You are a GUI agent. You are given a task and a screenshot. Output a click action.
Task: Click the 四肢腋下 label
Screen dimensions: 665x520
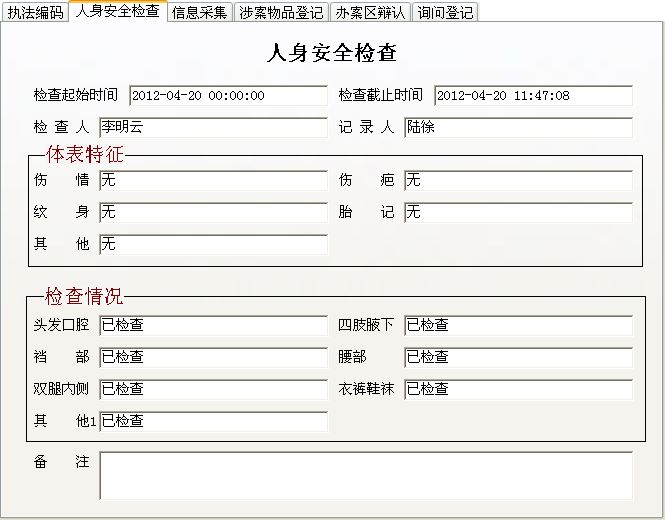coord(366,325)
